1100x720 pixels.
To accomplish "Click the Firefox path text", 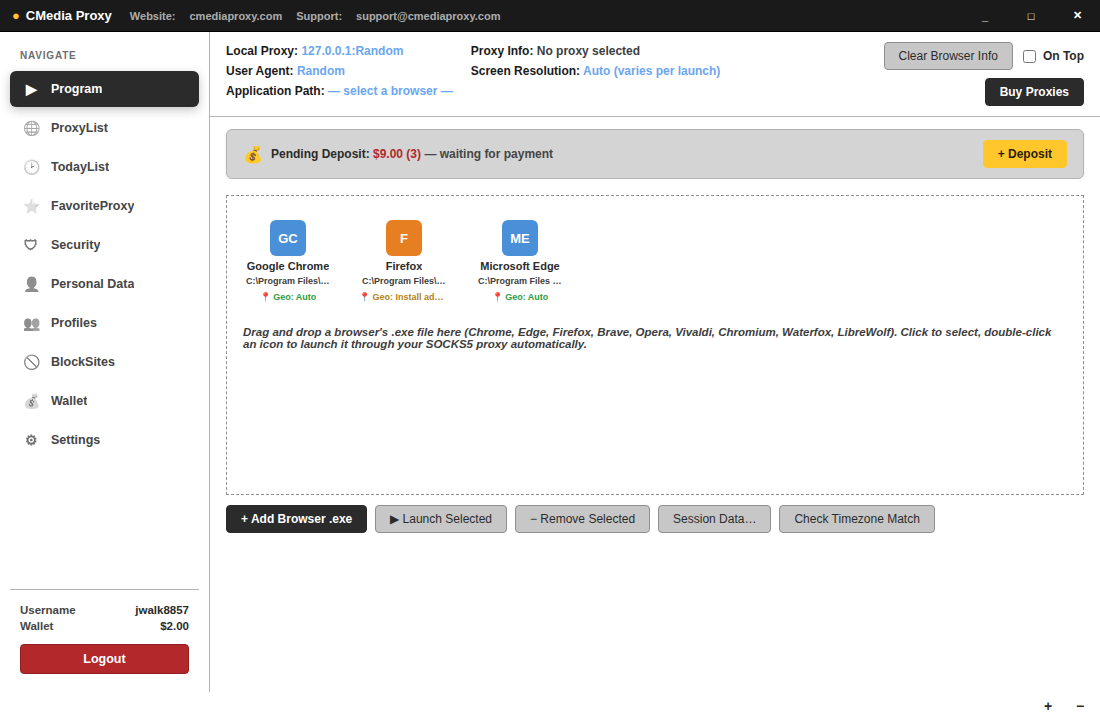I will pos(403,281).
